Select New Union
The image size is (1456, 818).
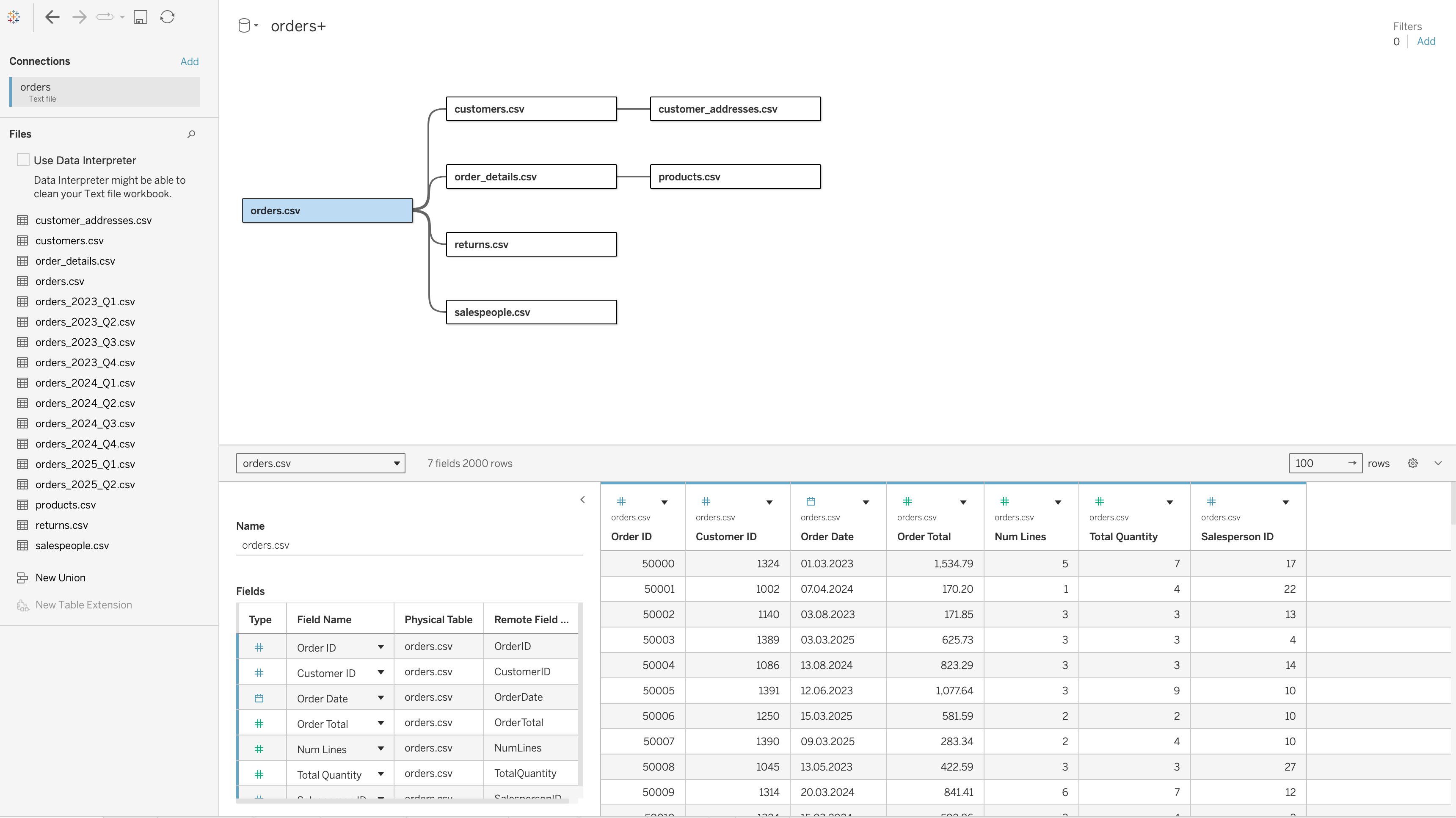click(59, 577)
